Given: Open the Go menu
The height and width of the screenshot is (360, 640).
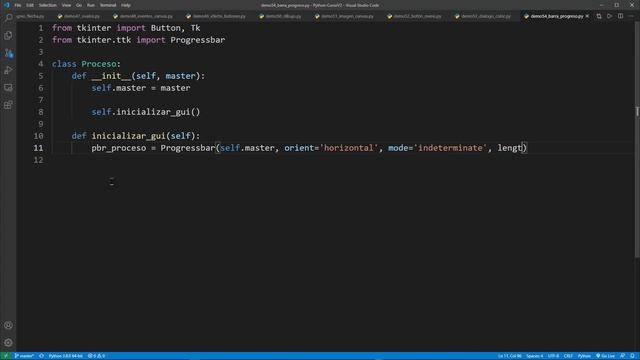Looking at the screenshot, I should click(79, 5).
